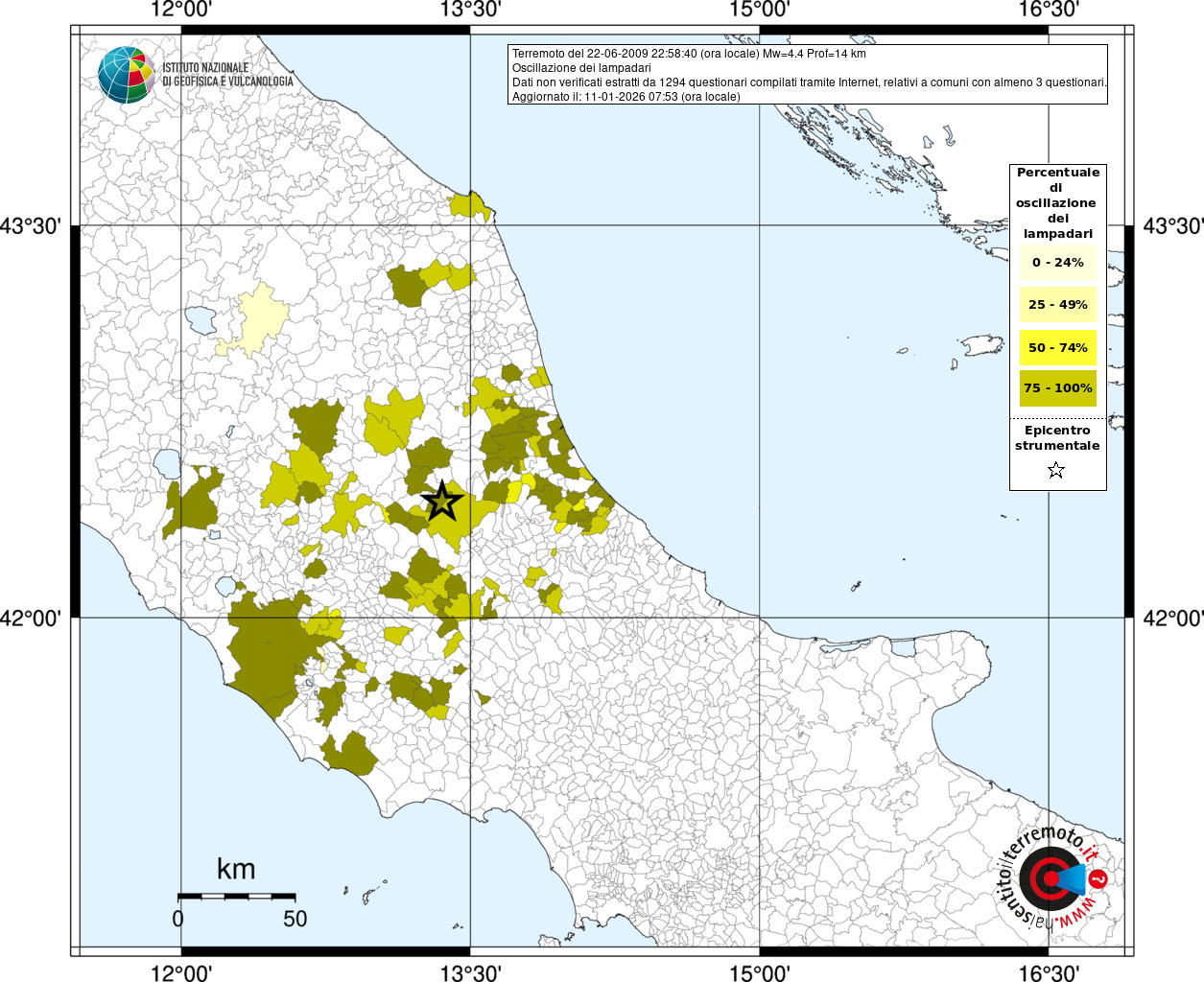Select the 0 - 24% legend swatch
1204x982 pixels.
click(x=1057, y=262)
